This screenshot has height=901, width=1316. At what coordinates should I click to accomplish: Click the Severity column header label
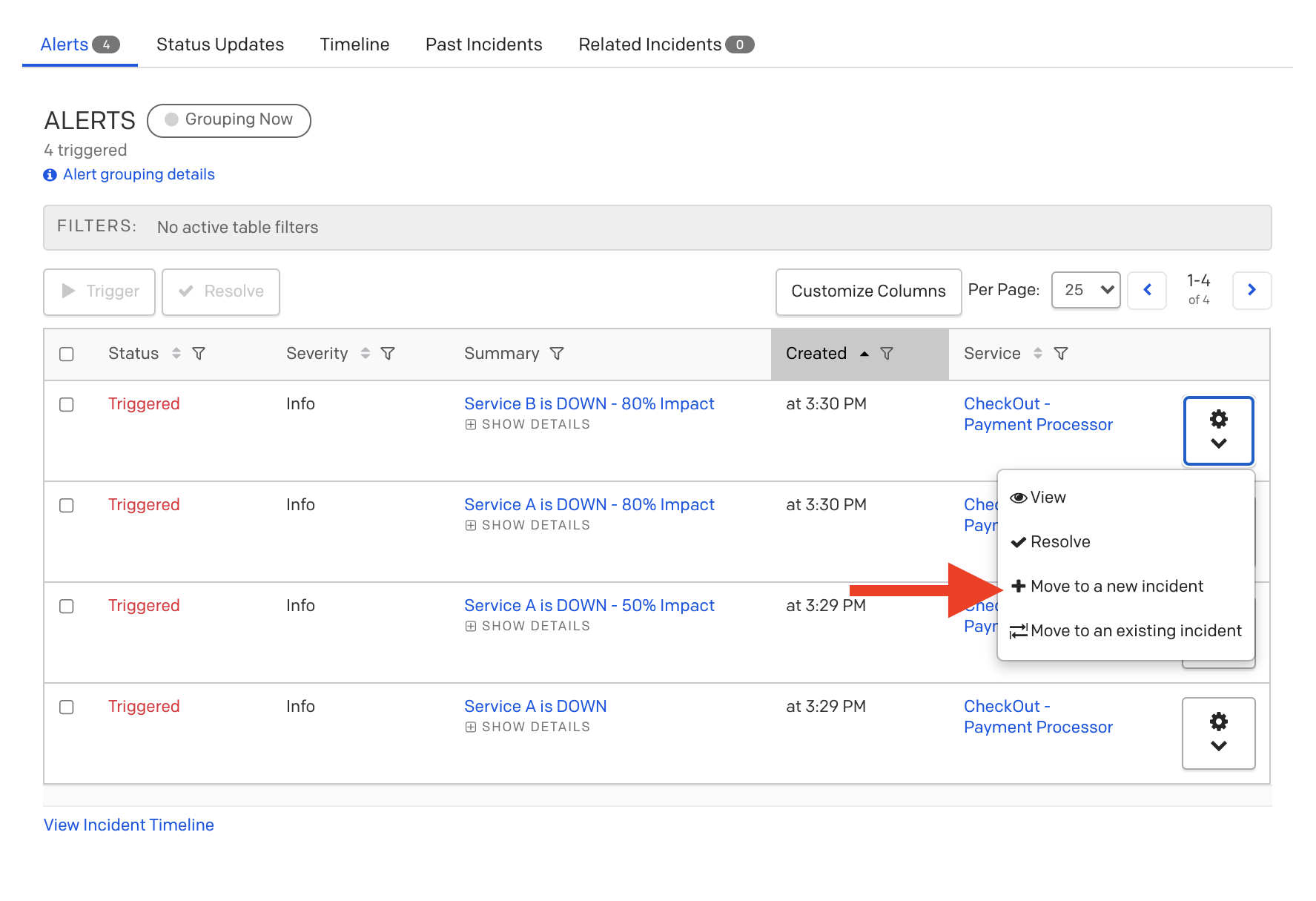(317, 354)
